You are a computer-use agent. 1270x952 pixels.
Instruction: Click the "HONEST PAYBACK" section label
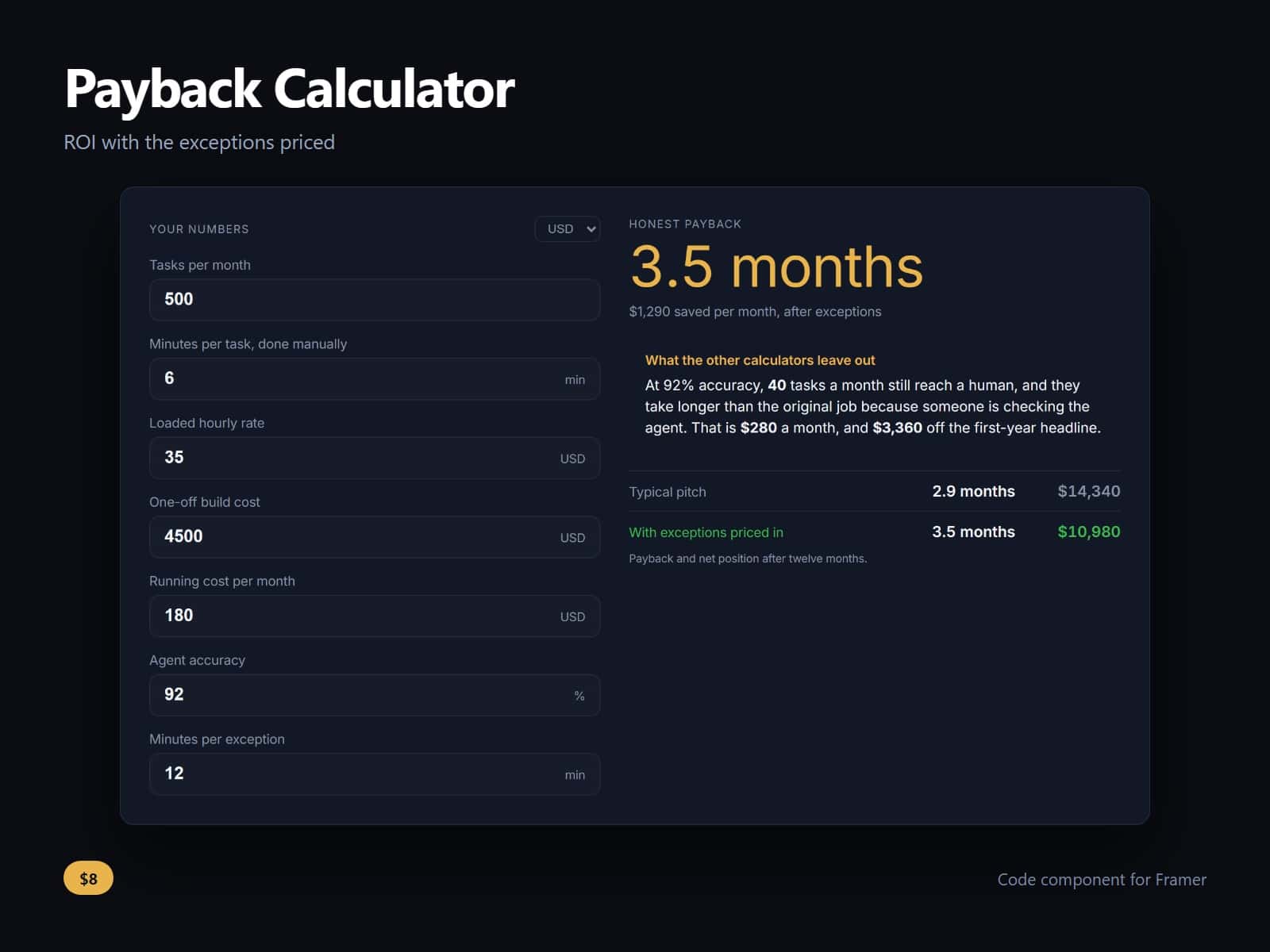(x=685, y=224)
